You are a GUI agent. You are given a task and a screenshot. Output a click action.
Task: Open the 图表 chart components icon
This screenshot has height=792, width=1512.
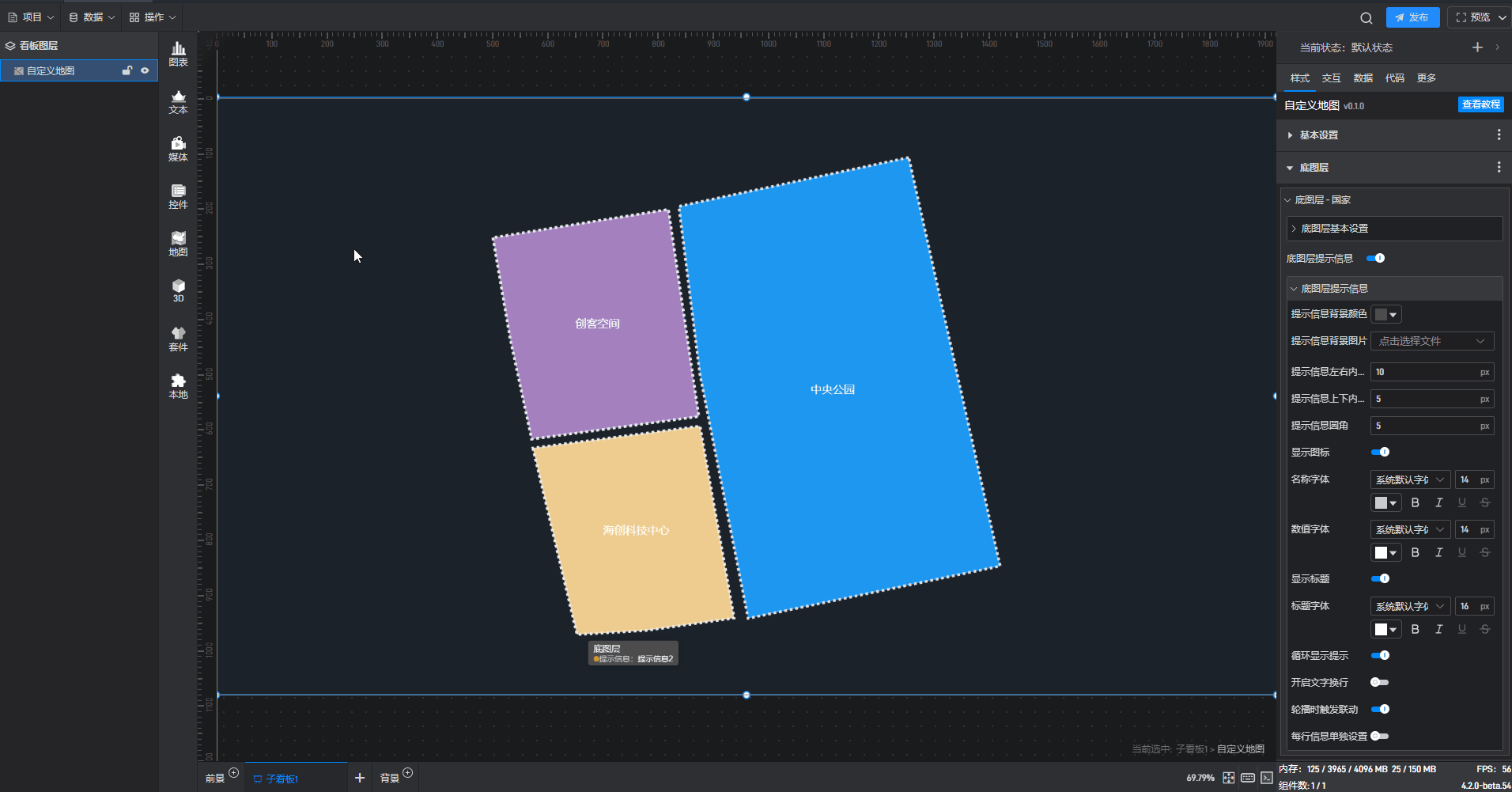(178, 54)
